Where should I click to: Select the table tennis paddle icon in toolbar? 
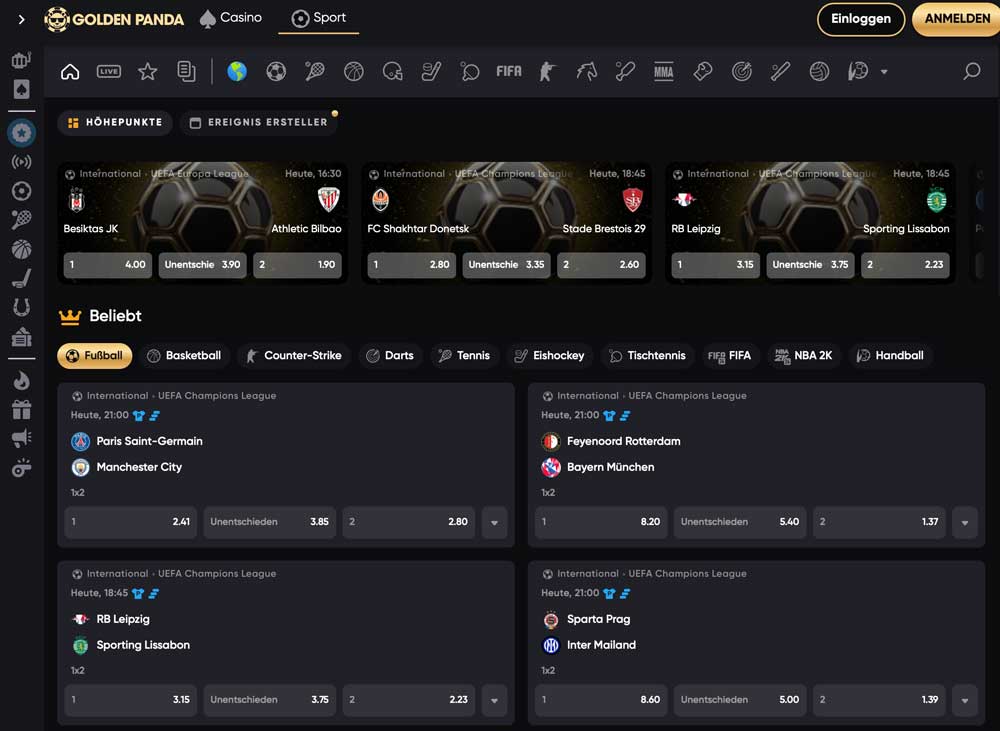tap(470, 71)
